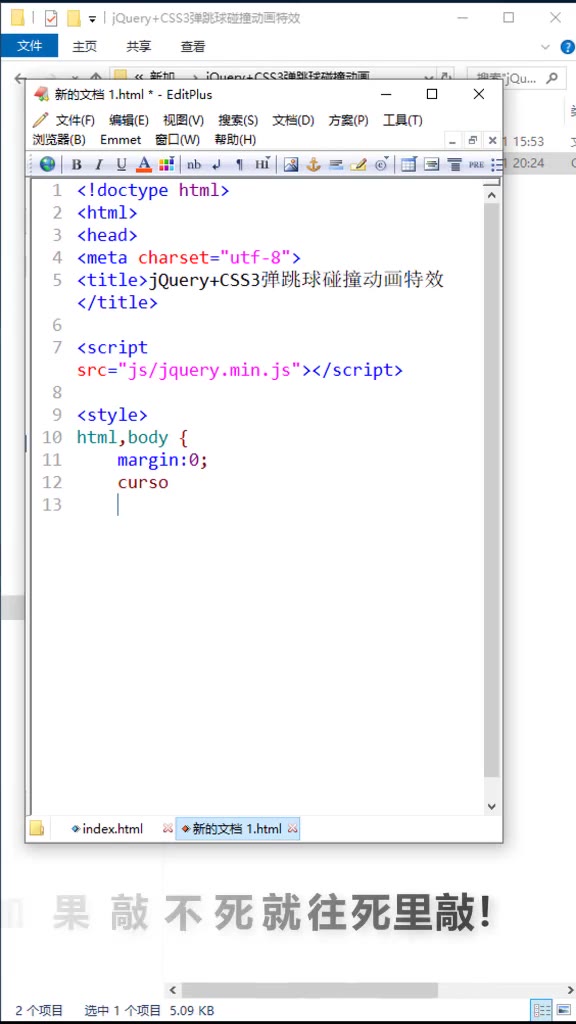
Task: Click the editor vertical scrollbar down arrow
Action: [x=492, y=807]
